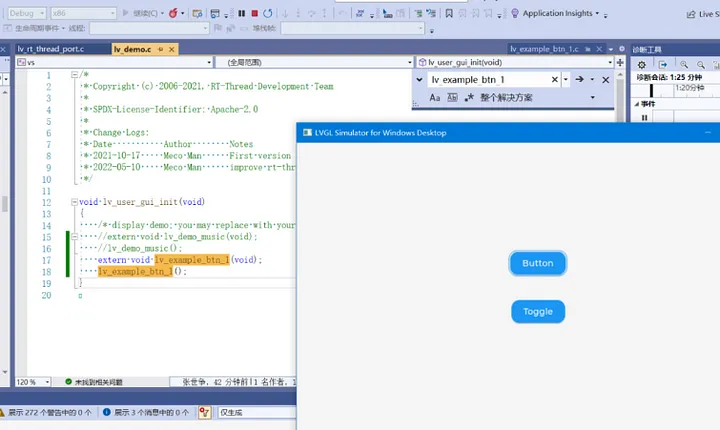720x430 pixels.
Task: Open the lv_example_btn_1.c preview tab
Action: [x=544, y=49]
